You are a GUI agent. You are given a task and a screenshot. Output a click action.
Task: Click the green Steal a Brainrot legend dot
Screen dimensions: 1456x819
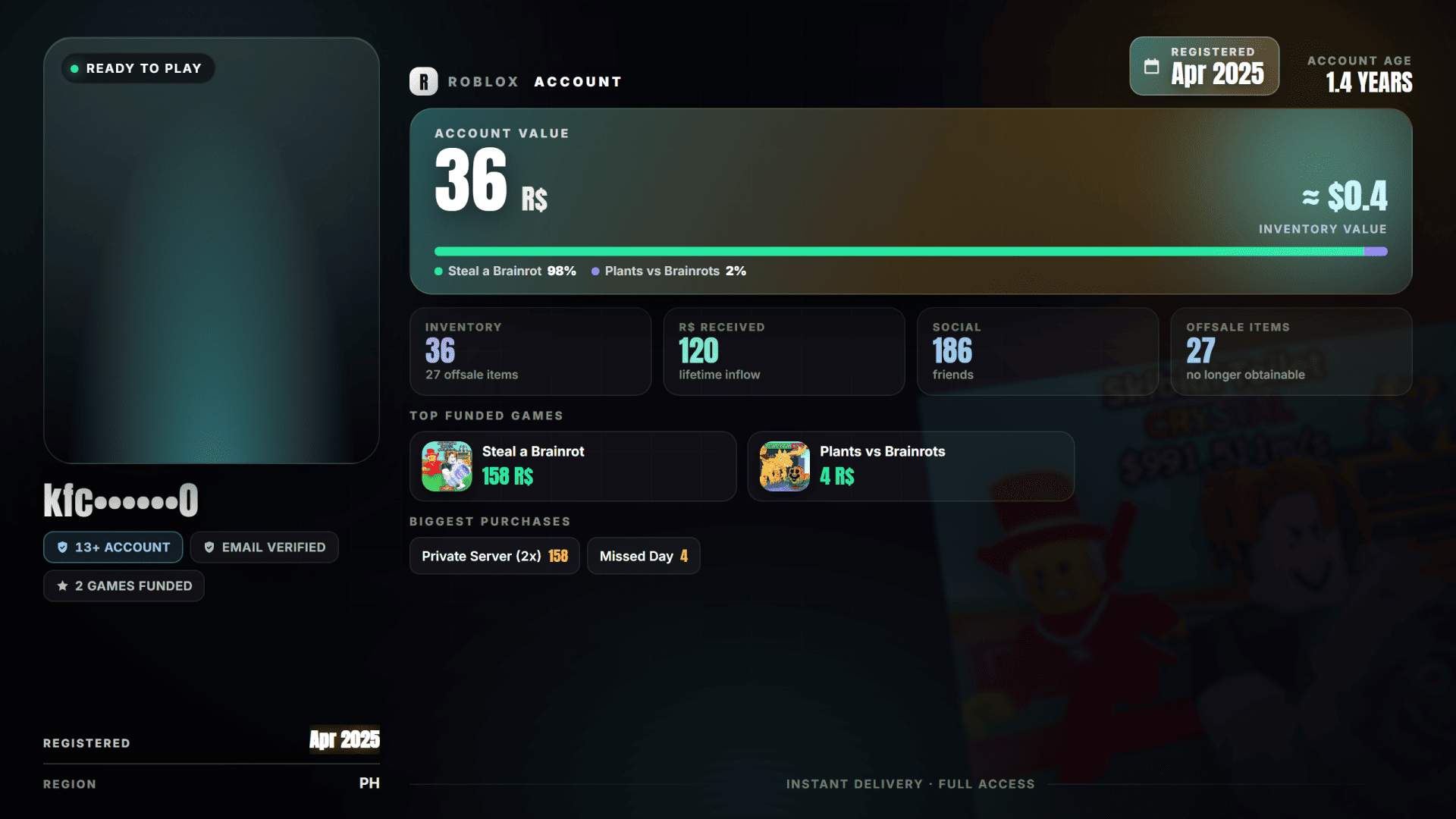click(438, 271)
